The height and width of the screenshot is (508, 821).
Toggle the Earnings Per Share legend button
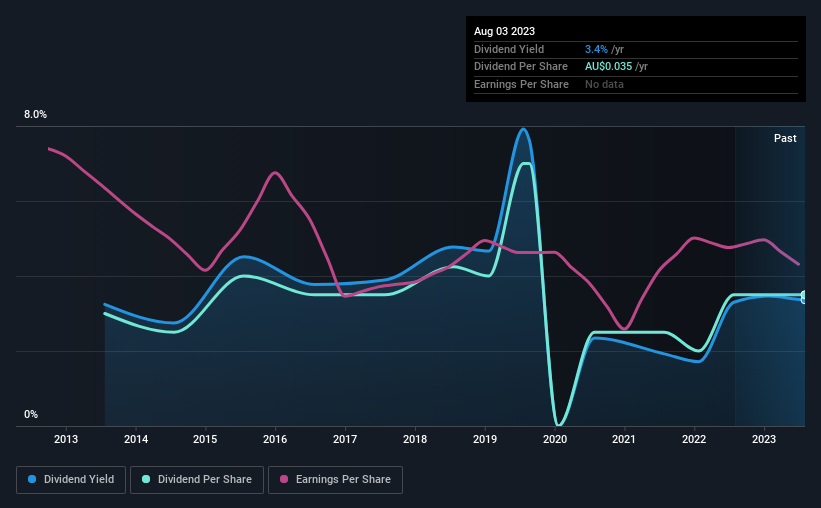coord(335,480)
